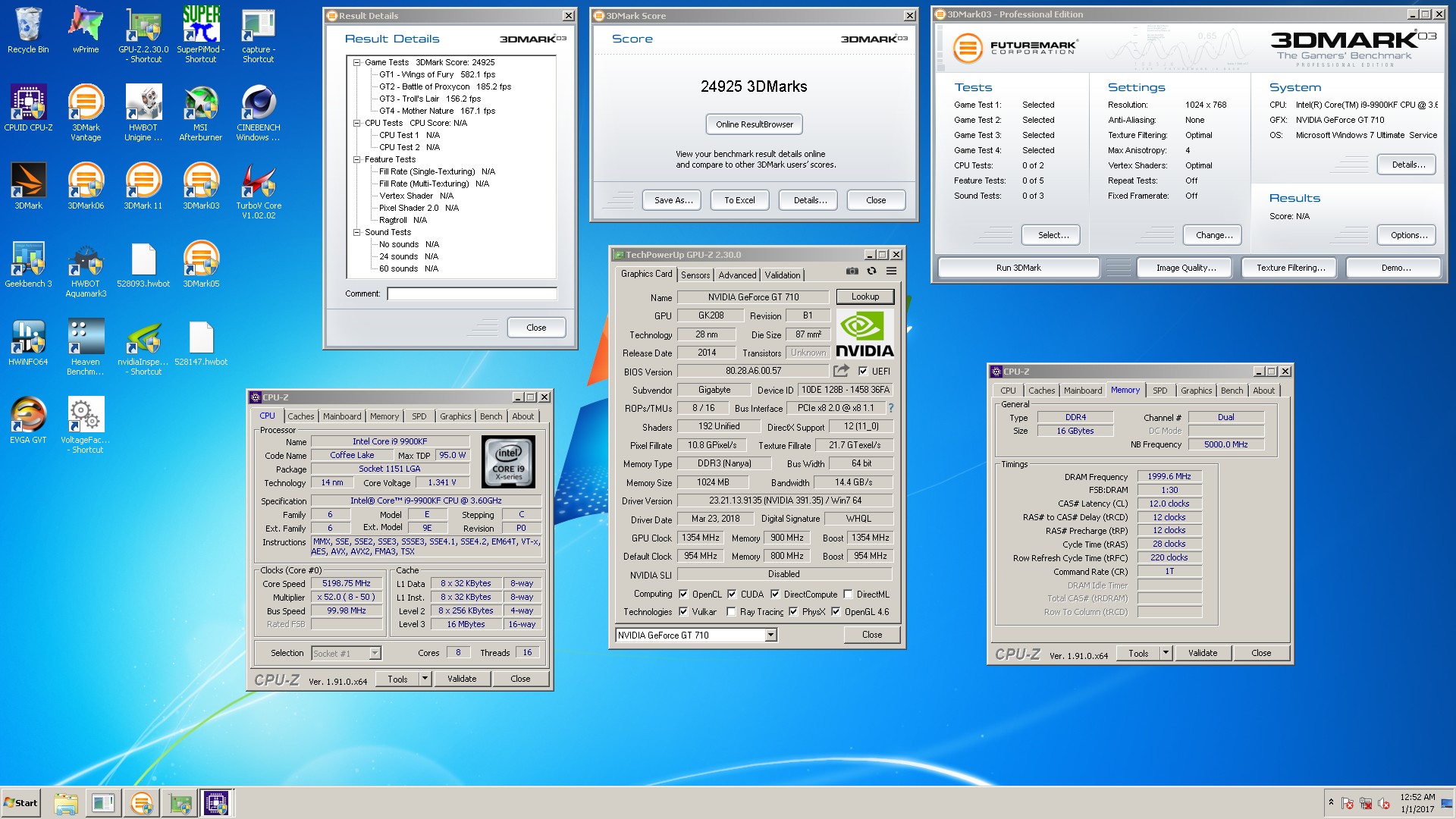Screen dimensions: 1456x819
Task: Click the Image Quality button
Action: coord(1186,268)
